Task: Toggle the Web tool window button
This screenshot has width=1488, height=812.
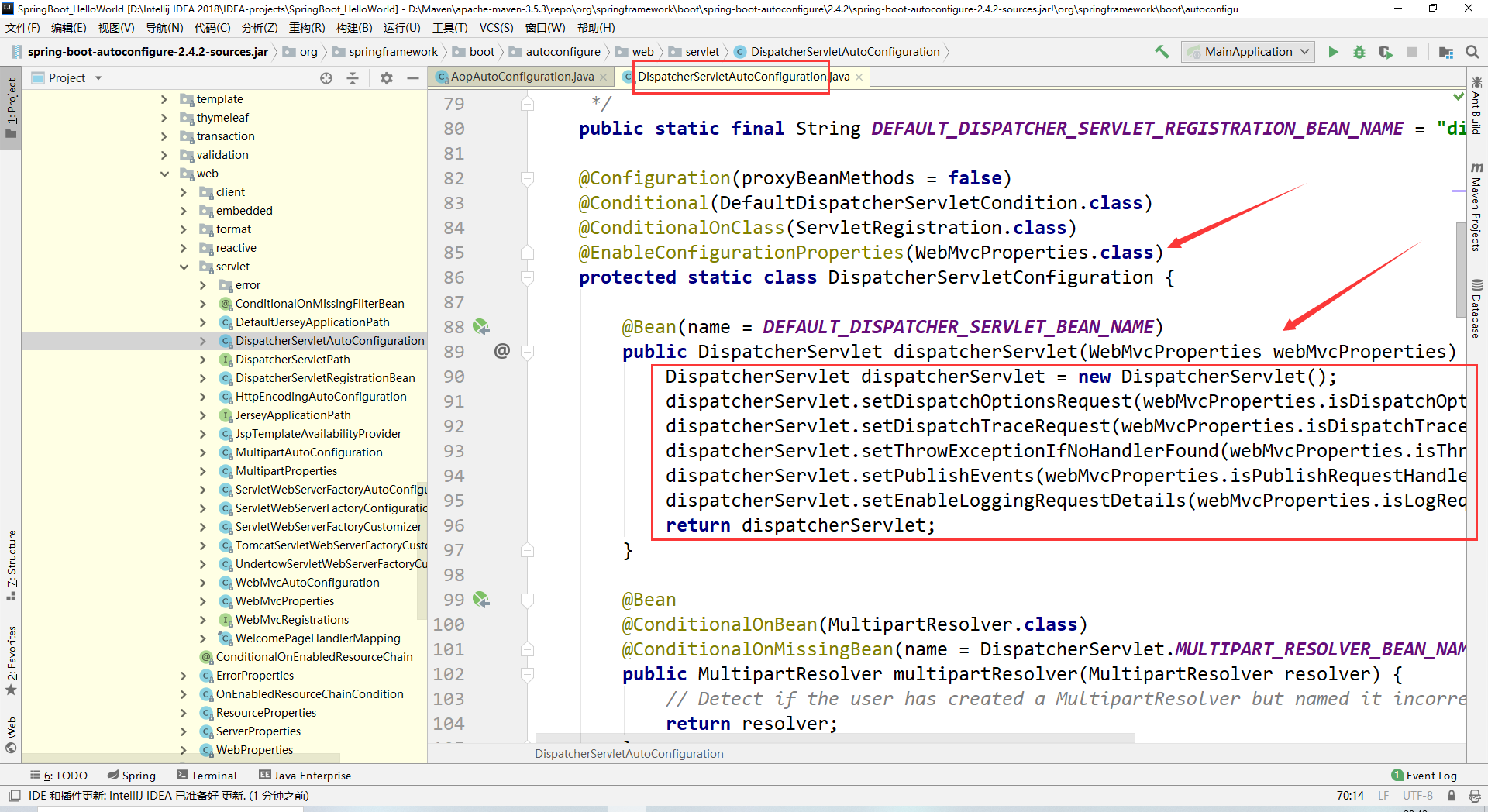Action: [11, 735]
